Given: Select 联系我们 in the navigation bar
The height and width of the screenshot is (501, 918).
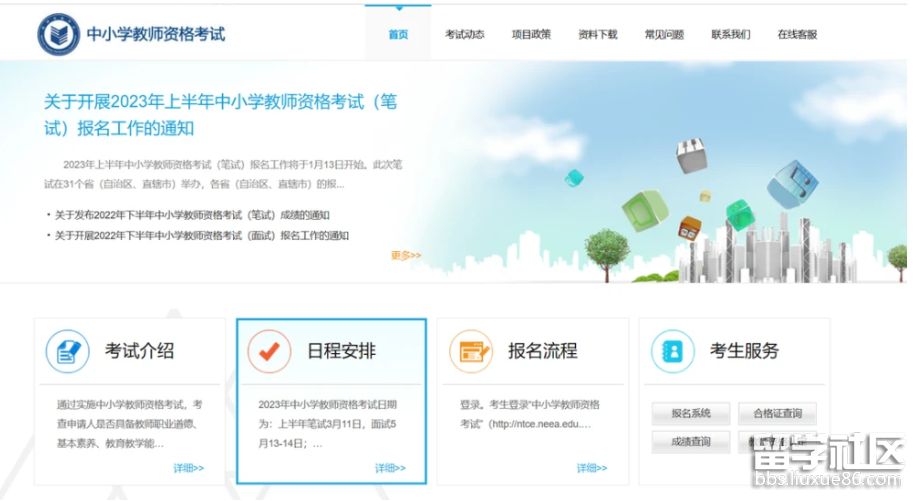Looking at the screenshot, I should pyautogui.click(x=730, y=34).
